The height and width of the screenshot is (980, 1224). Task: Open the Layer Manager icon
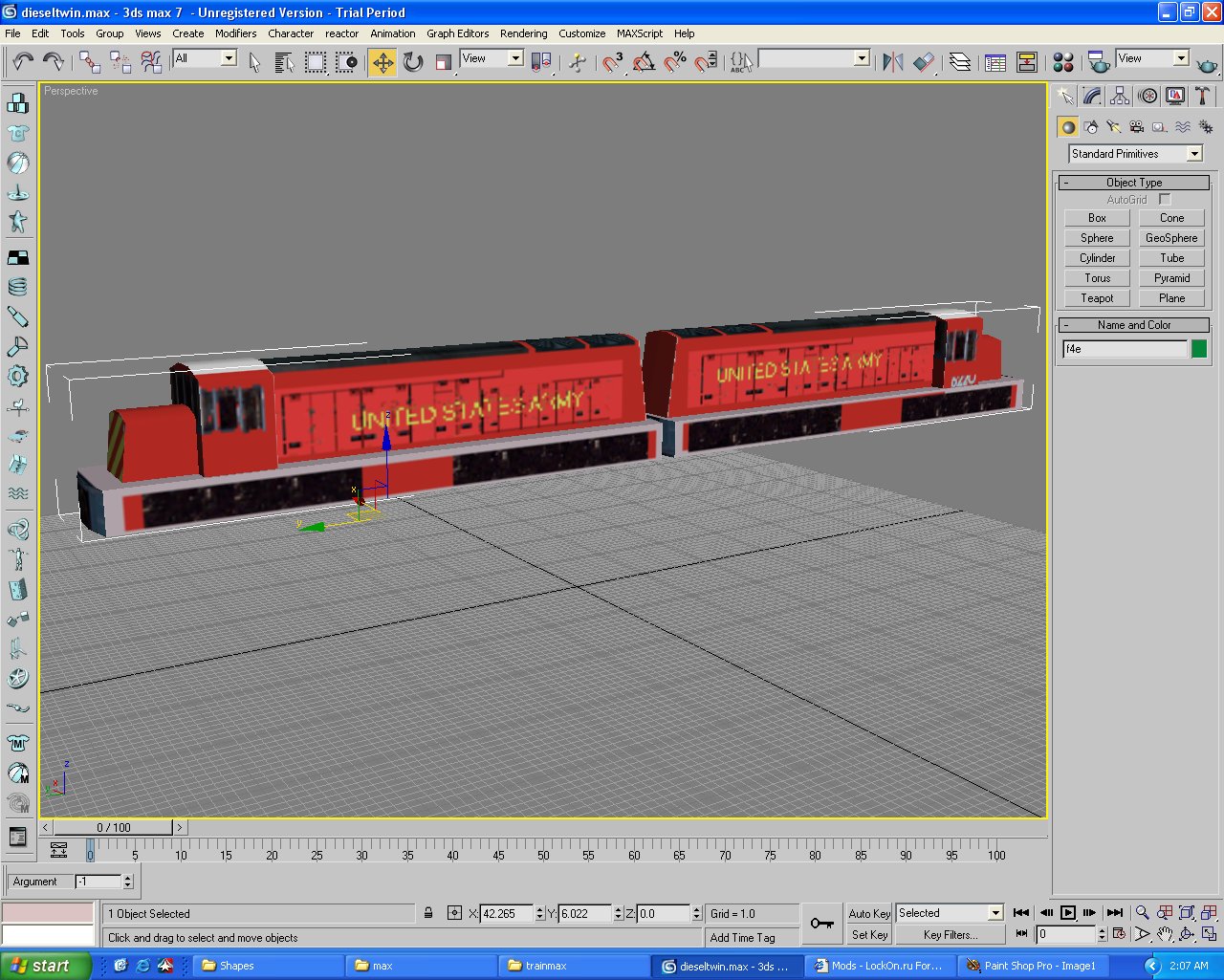pyautogui.click(x=960, y=62)
